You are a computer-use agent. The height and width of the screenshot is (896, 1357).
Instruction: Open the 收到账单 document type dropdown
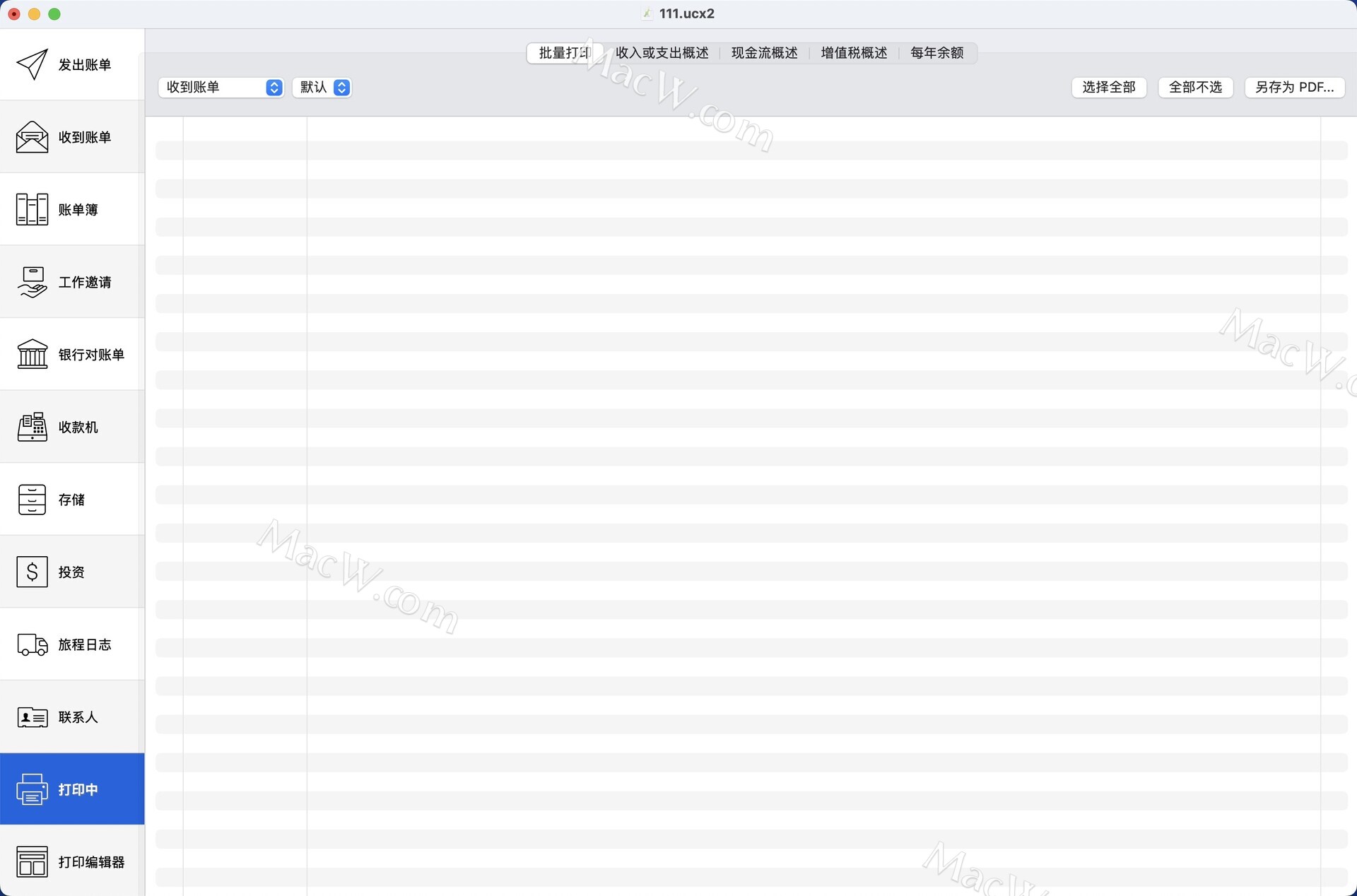pos(221,87)
